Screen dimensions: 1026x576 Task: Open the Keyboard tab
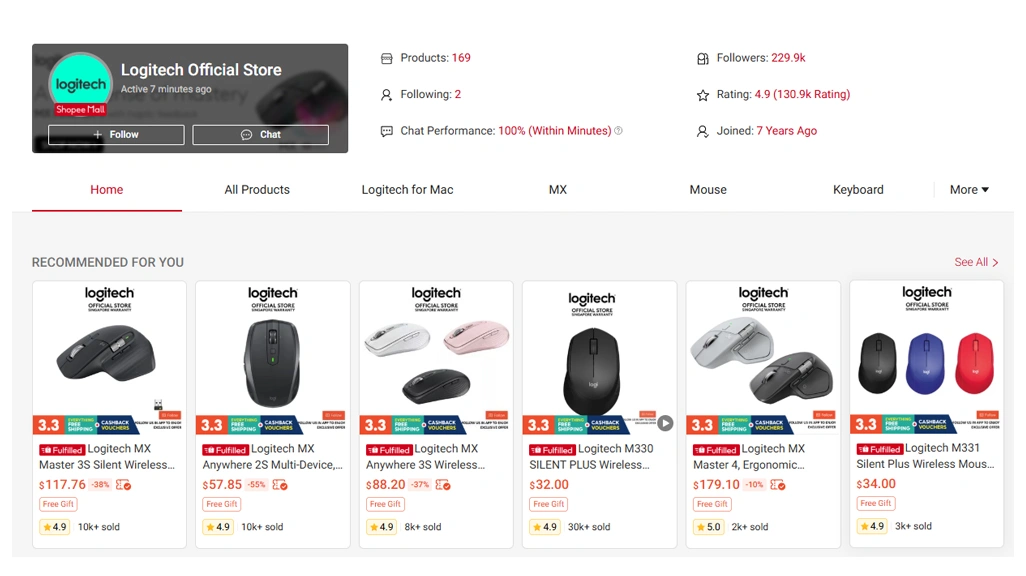(x=858, y=189)
